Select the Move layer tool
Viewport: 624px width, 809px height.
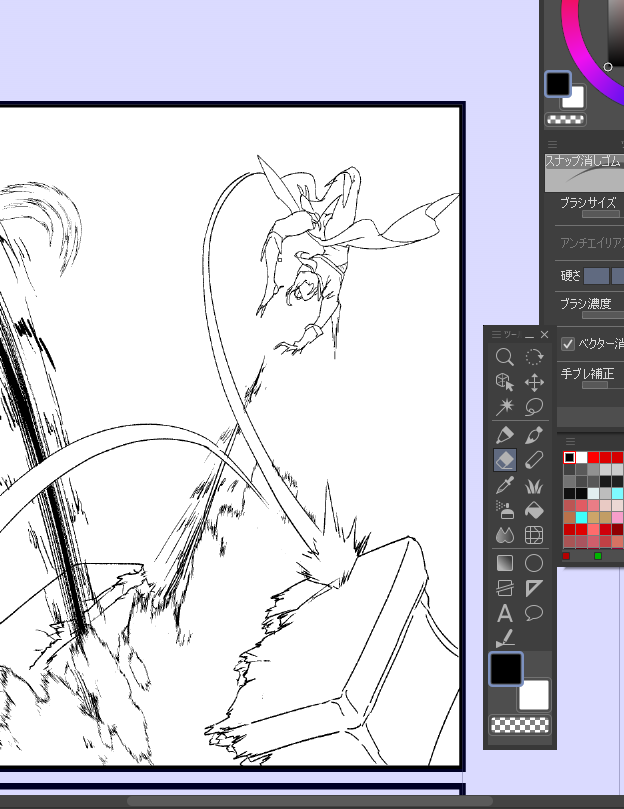click(534, 382)
